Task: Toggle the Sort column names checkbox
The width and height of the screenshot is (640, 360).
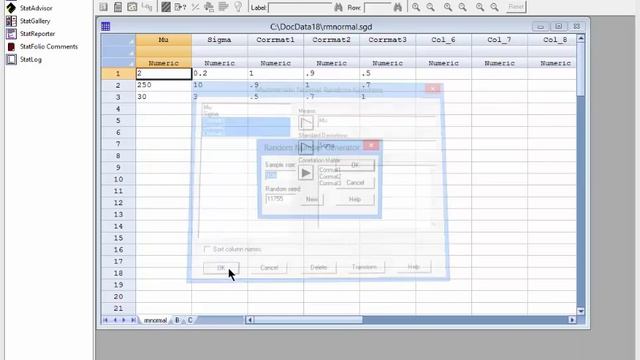Action: coord(207,249)
